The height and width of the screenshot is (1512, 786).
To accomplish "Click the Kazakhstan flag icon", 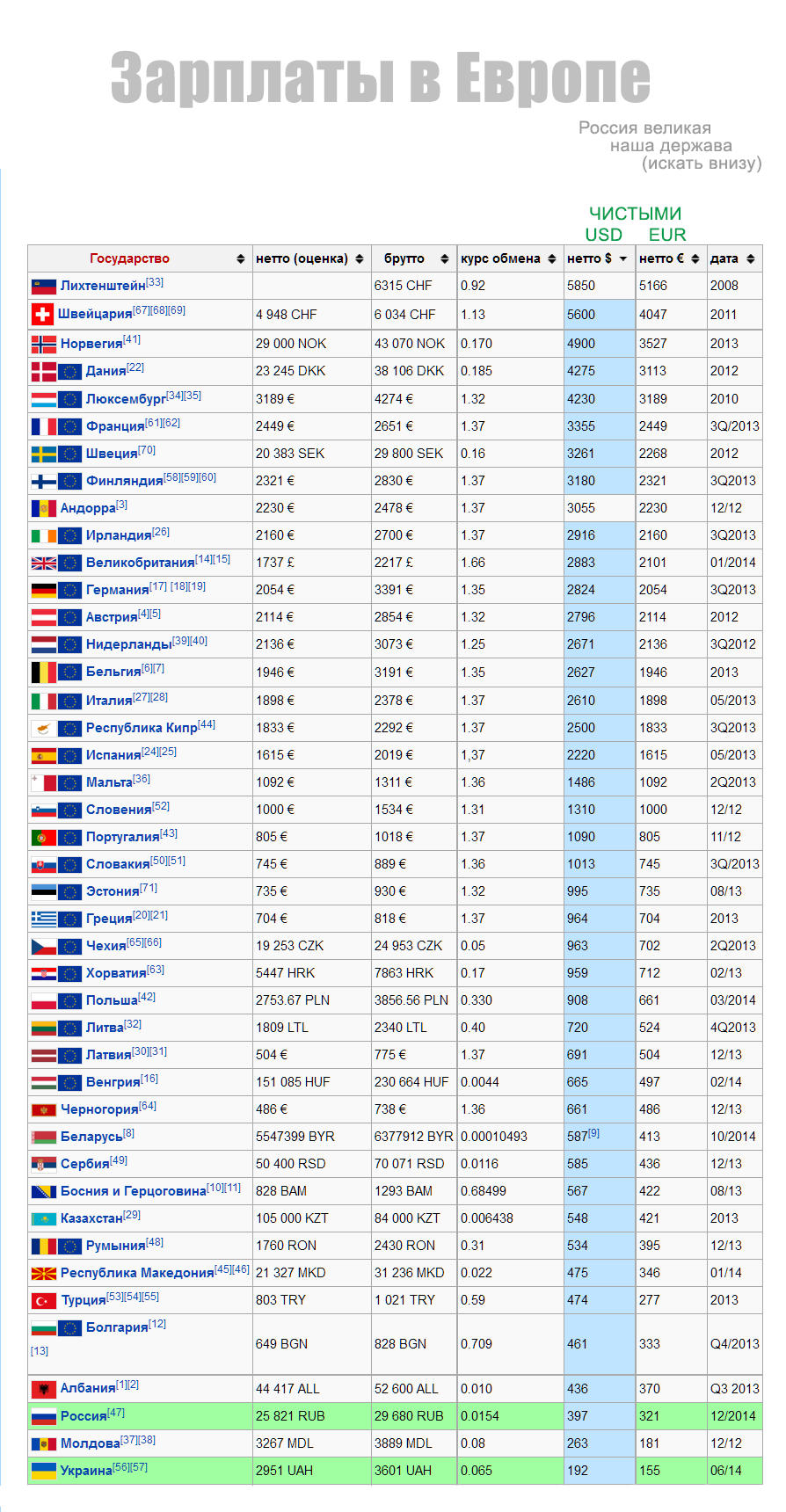I will pos(43,1218).
